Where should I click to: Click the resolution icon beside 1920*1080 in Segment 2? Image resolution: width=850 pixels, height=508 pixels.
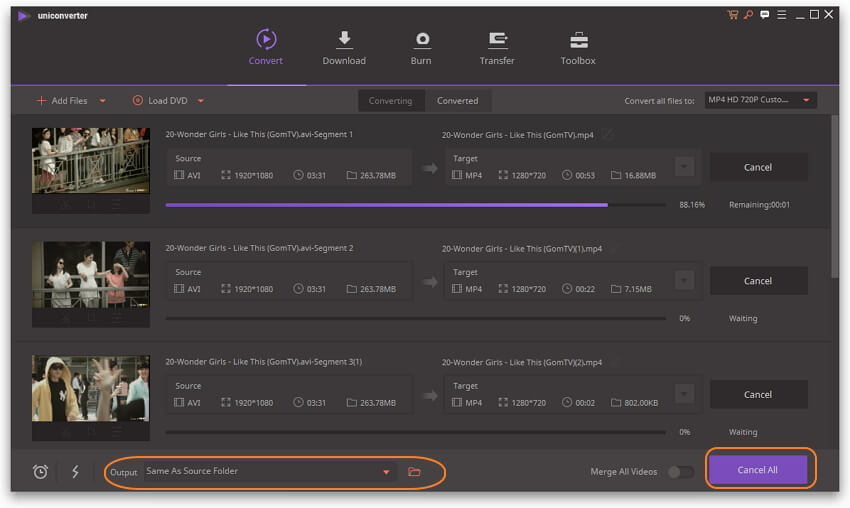(x=226, y=289)
